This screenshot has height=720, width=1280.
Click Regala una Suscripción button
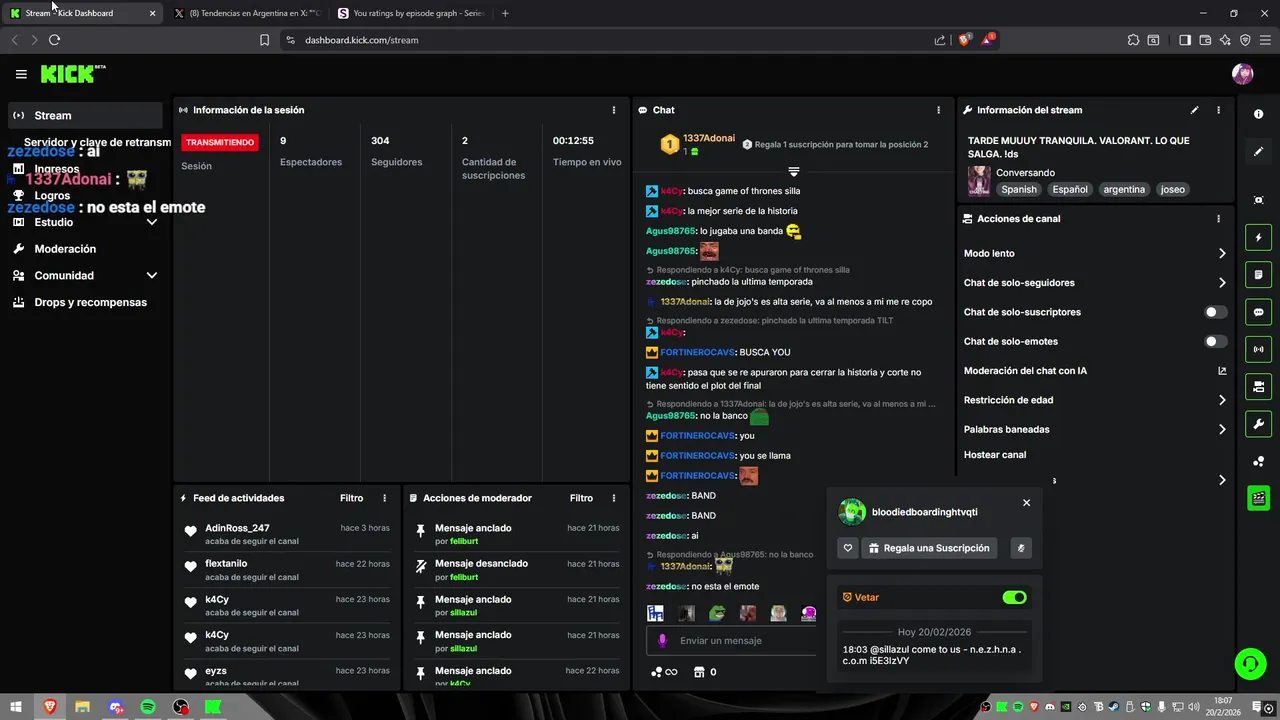929,548
